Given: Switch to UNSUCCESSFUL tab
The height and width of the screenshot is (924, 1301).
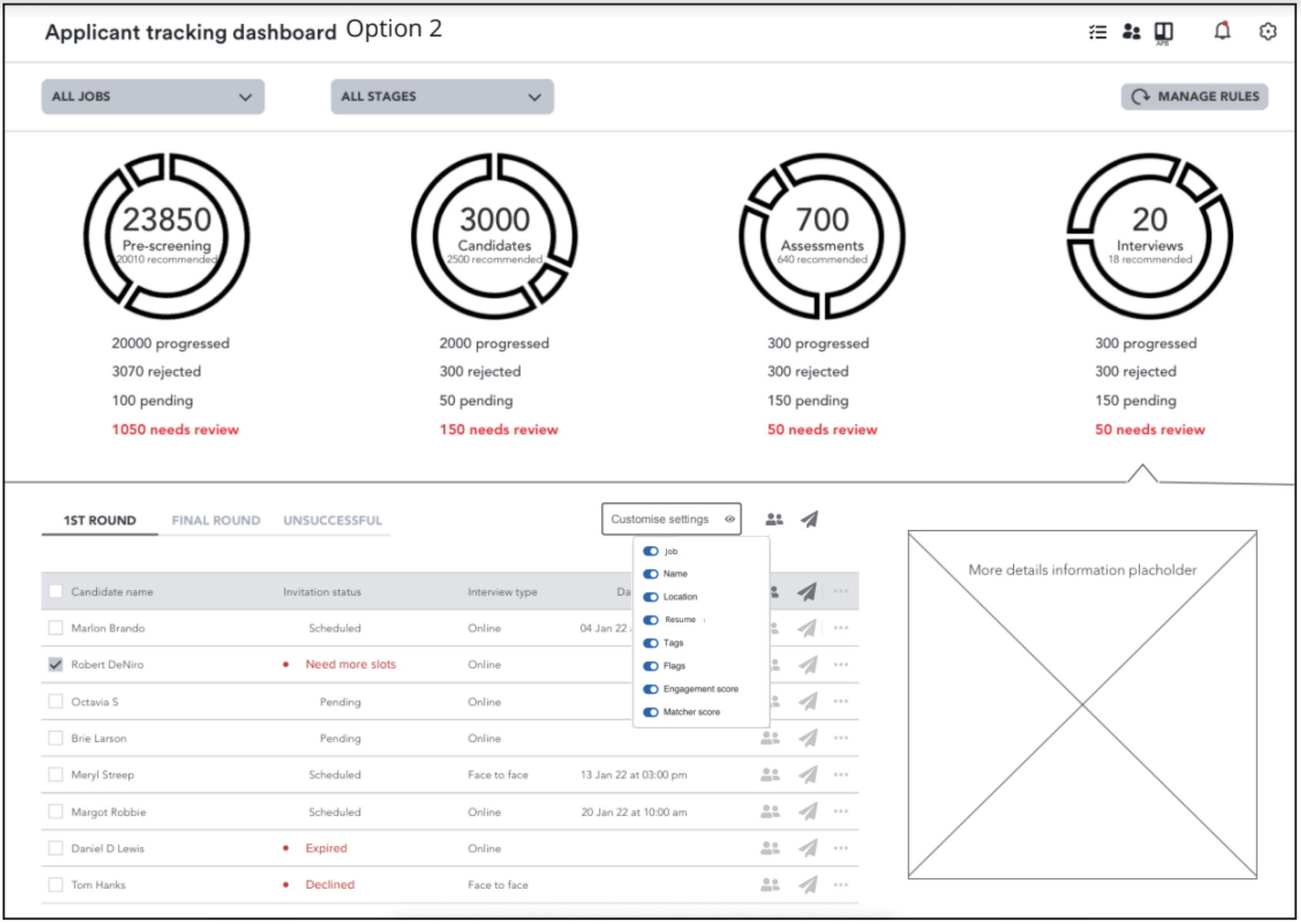Looking at the screenshot, I should [x=332, y=520].
